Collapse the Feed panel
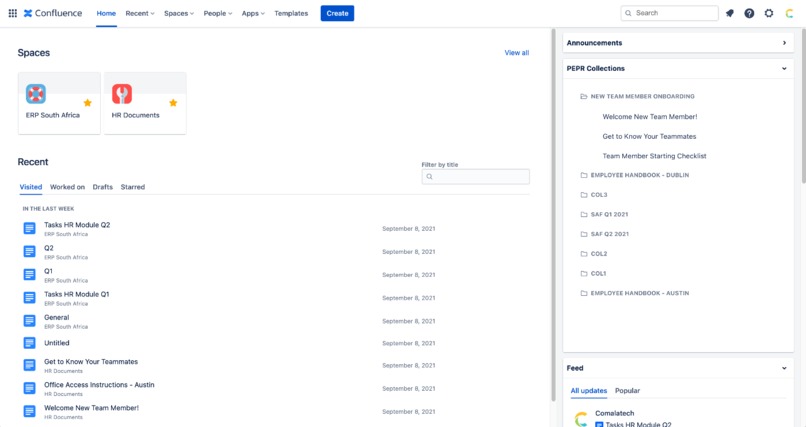 [x=784, y=368]
